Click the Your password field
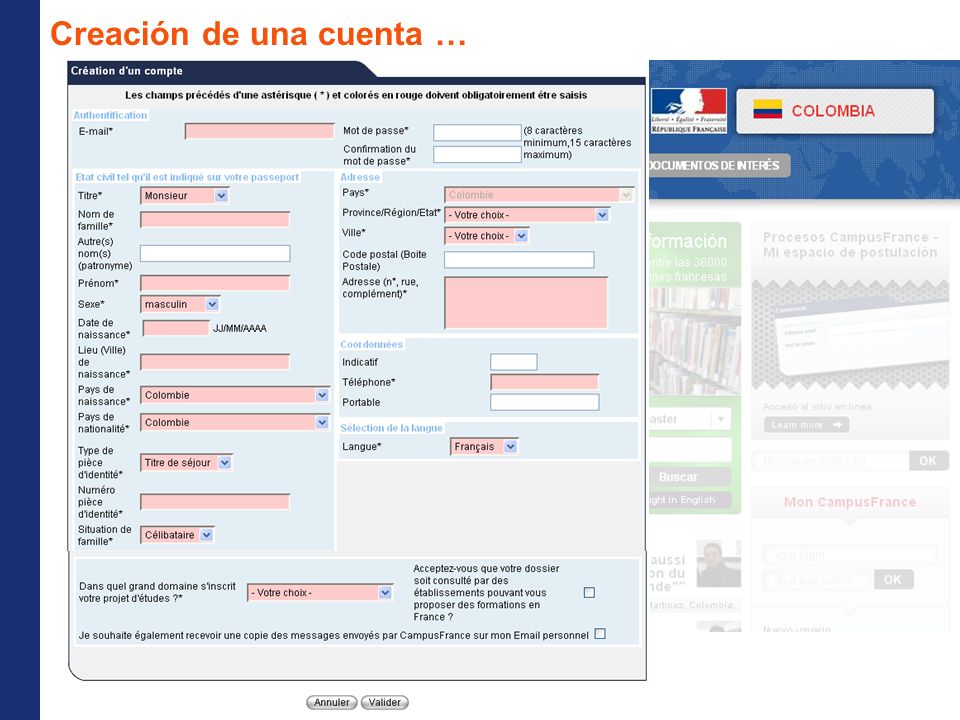The height and width of the screenshot is (720, 960). click(x=816, y=580)
